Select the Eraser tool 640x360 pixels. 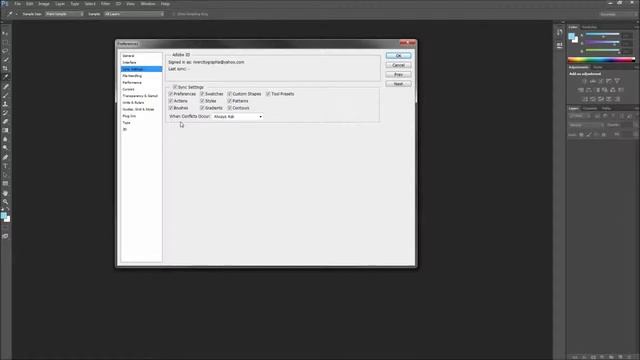coord(5,122)
